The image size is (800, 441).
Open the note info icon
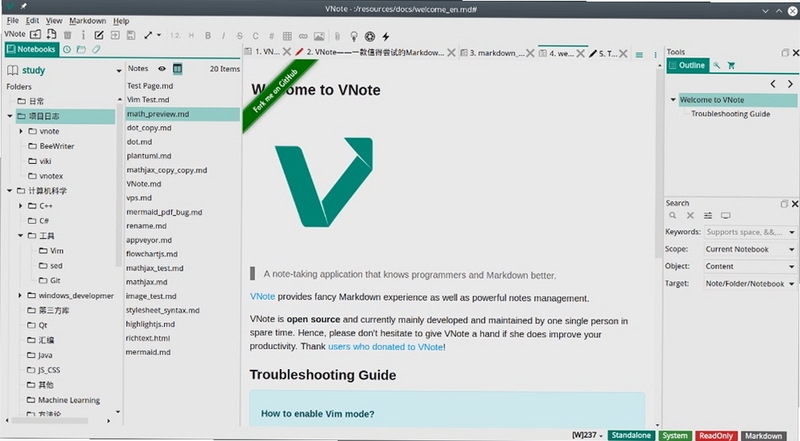(83, 35)
